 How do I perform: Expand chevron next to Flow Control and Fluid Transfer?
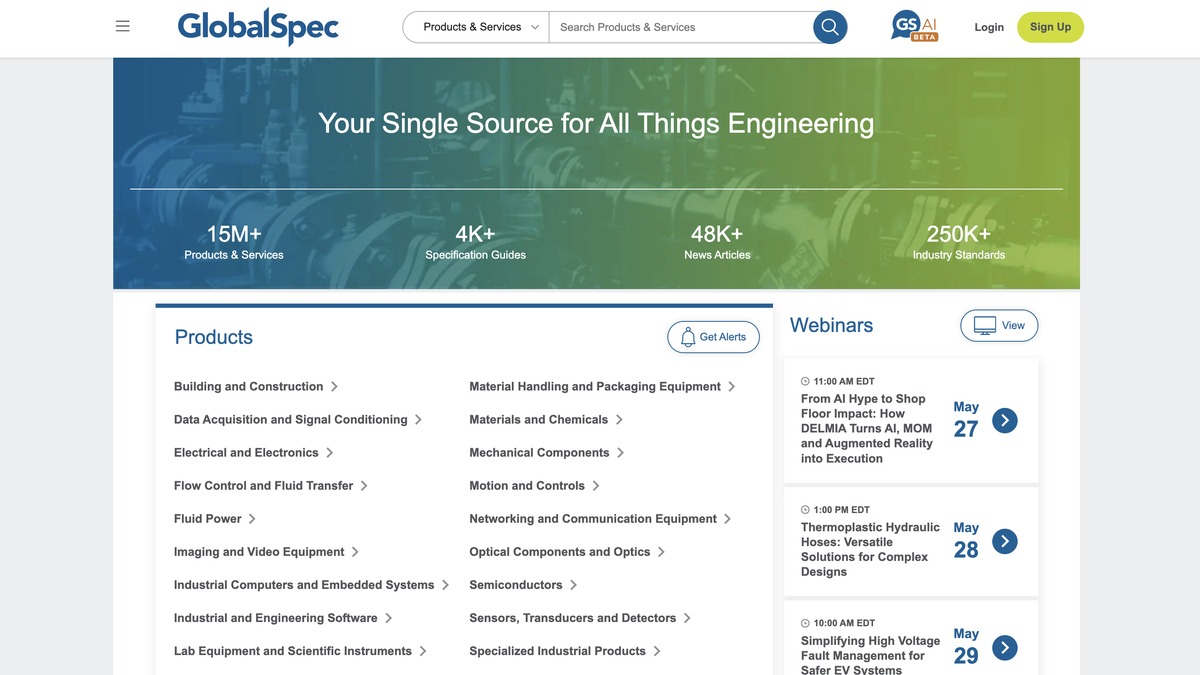pyautogui.click(x=364, y=486)
